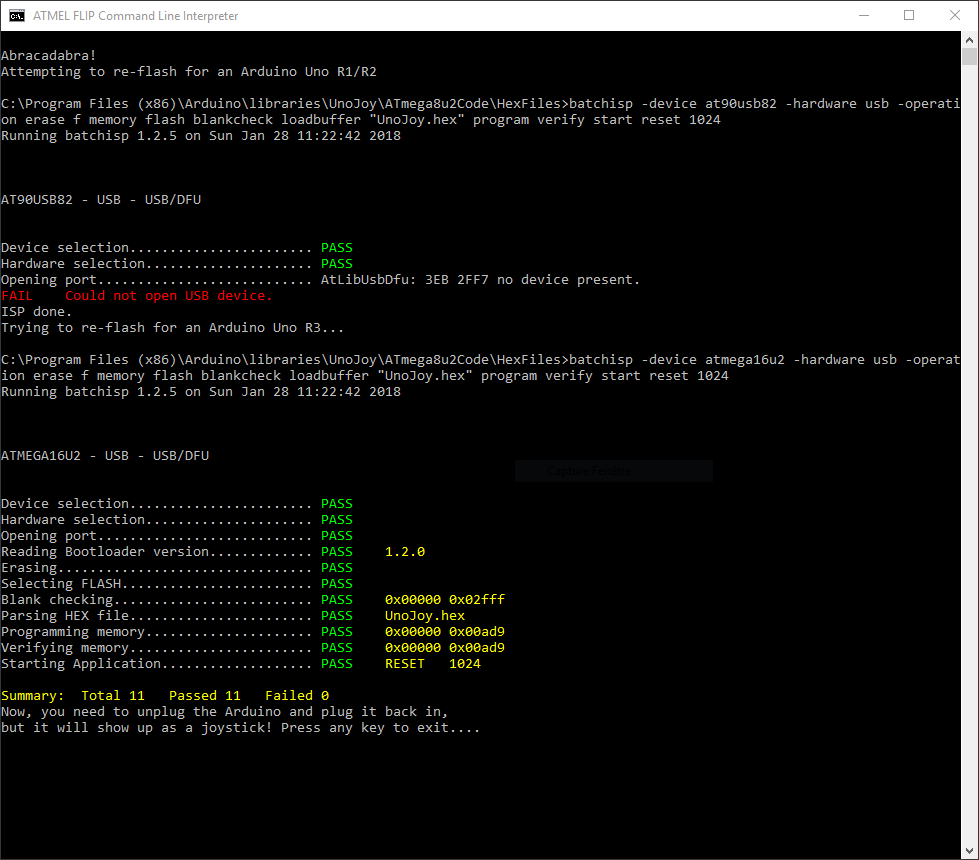
Task: Click the red 'Could not open USB device.' message
Action: (x=169, y=296)
